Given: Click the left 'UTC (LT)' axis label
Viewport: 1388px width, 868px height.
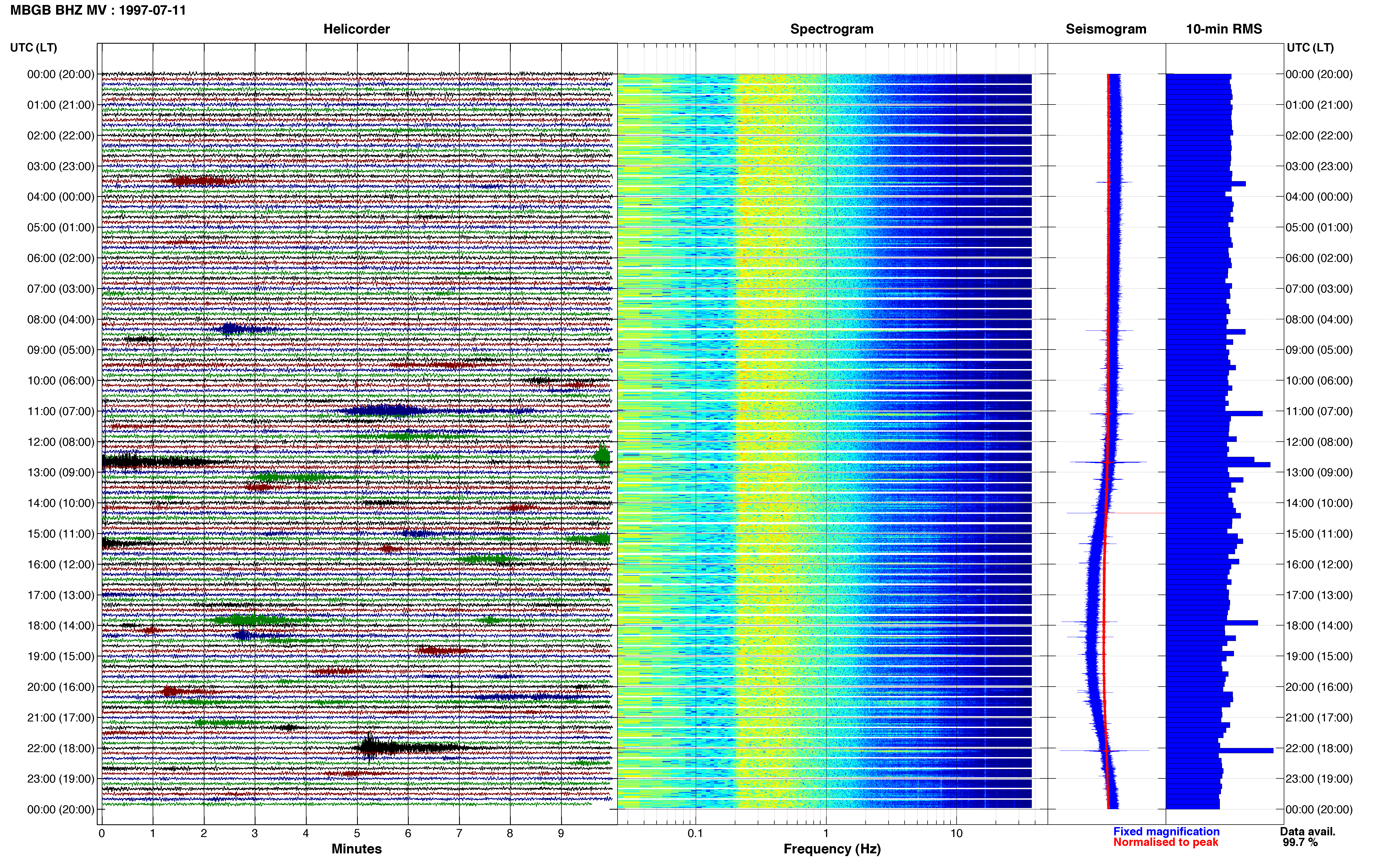Looking at the screenshot, I should coord(34,48).
